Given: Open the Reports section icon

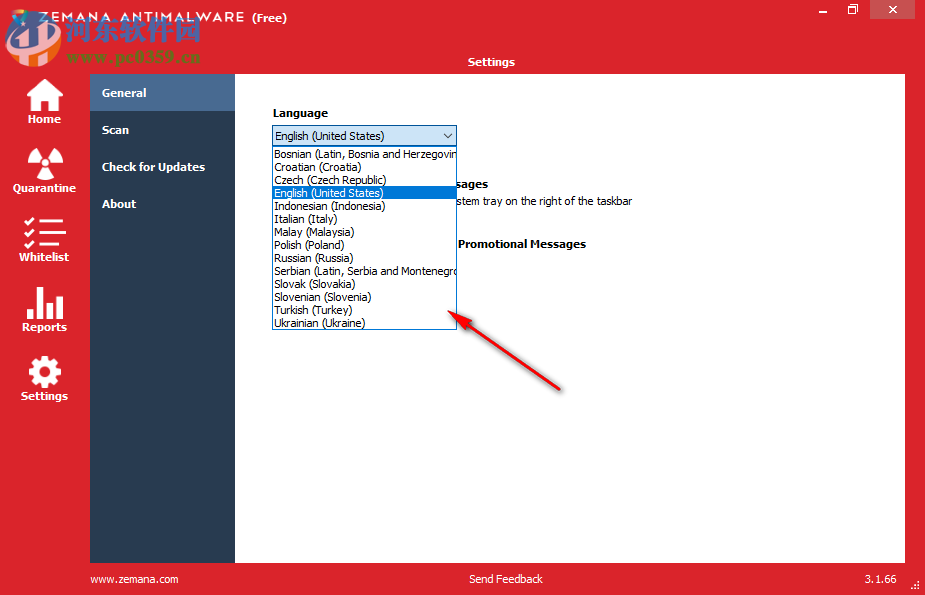Looking at the screenshot, I should (44, 305).
